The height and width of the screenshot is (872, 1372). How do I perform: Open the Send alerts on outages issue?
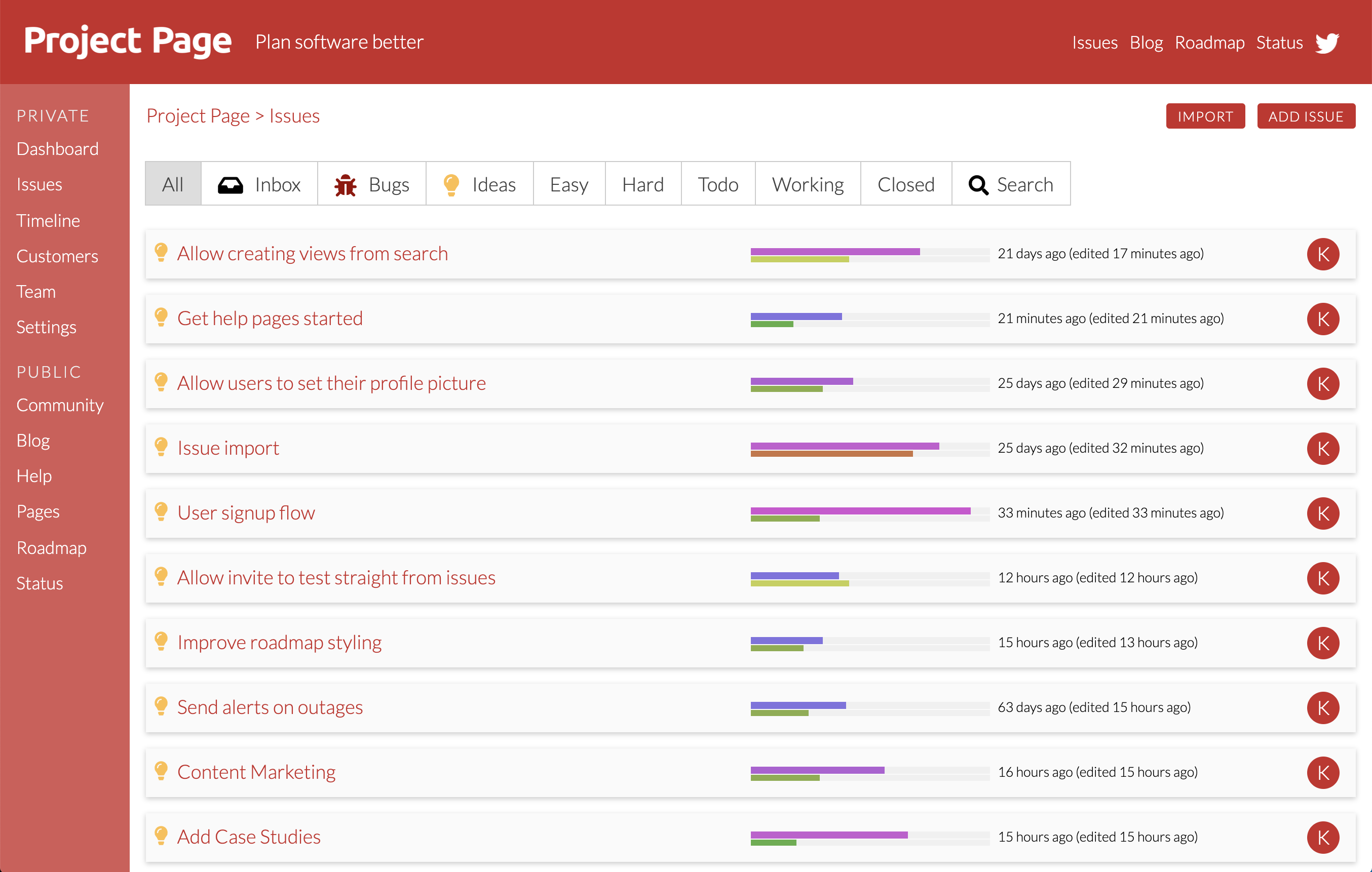click(x=270, y=706)
